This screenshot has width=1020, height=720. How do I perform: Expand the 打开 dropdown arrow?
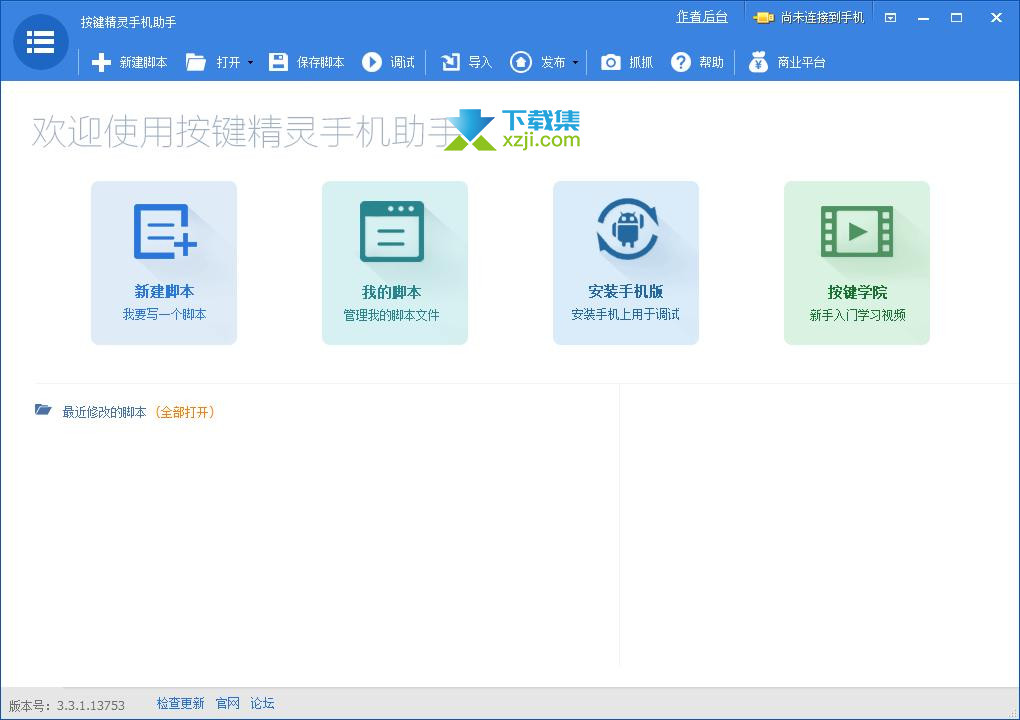[250, 62]
